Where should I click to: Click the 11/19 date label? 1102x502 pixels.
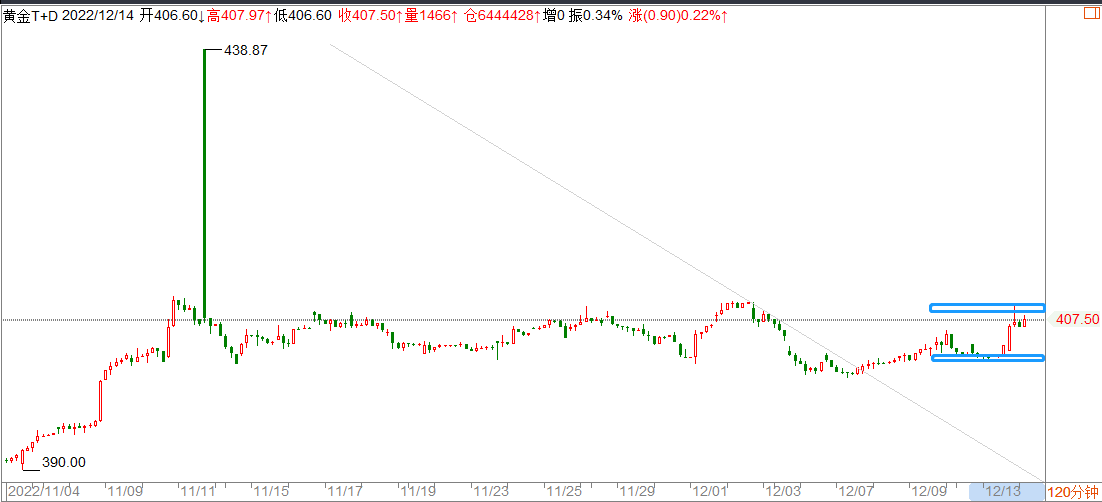pyautogui.click(x=417, y=490)
